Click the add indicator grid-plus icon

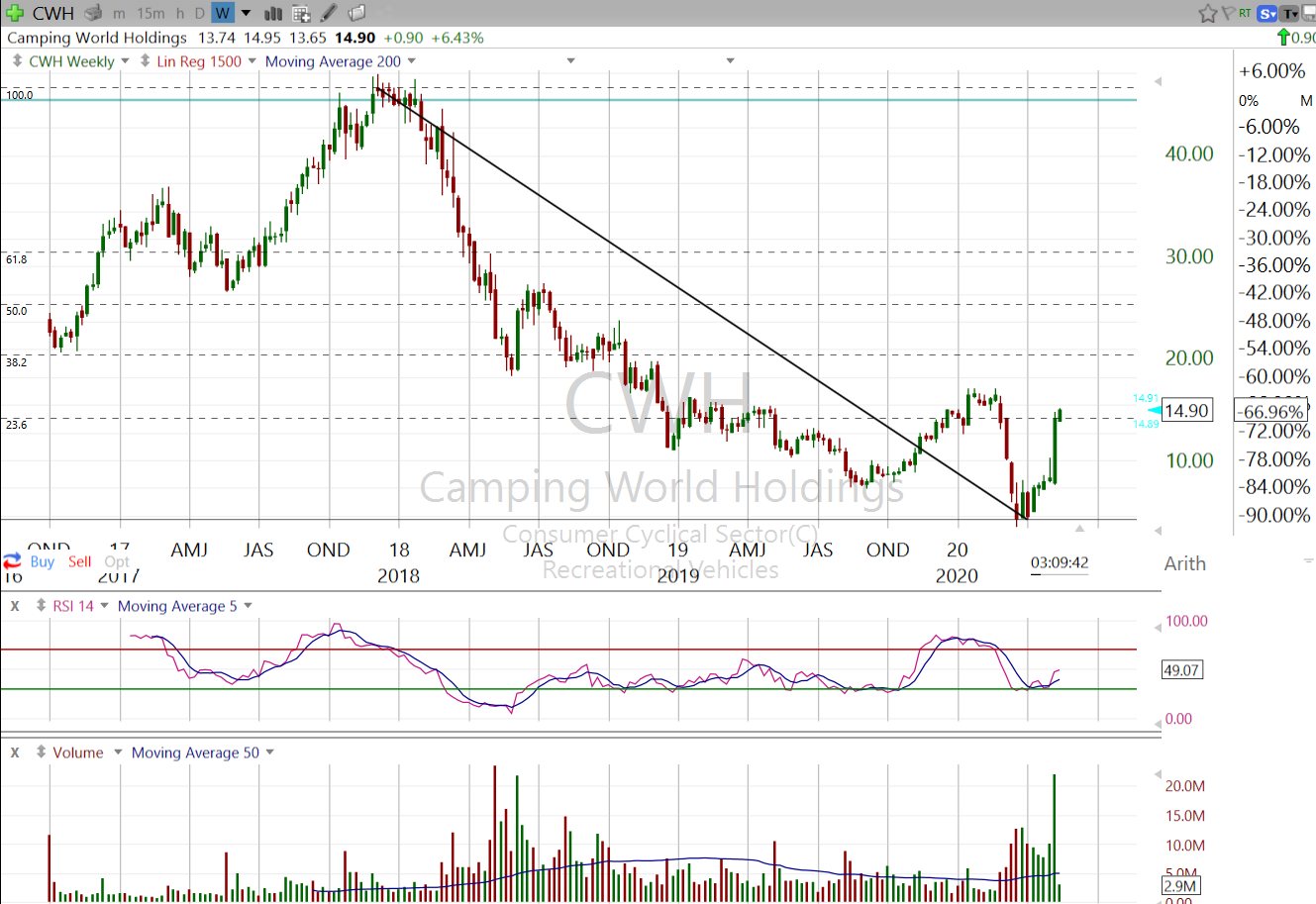(x=301, y=14)
